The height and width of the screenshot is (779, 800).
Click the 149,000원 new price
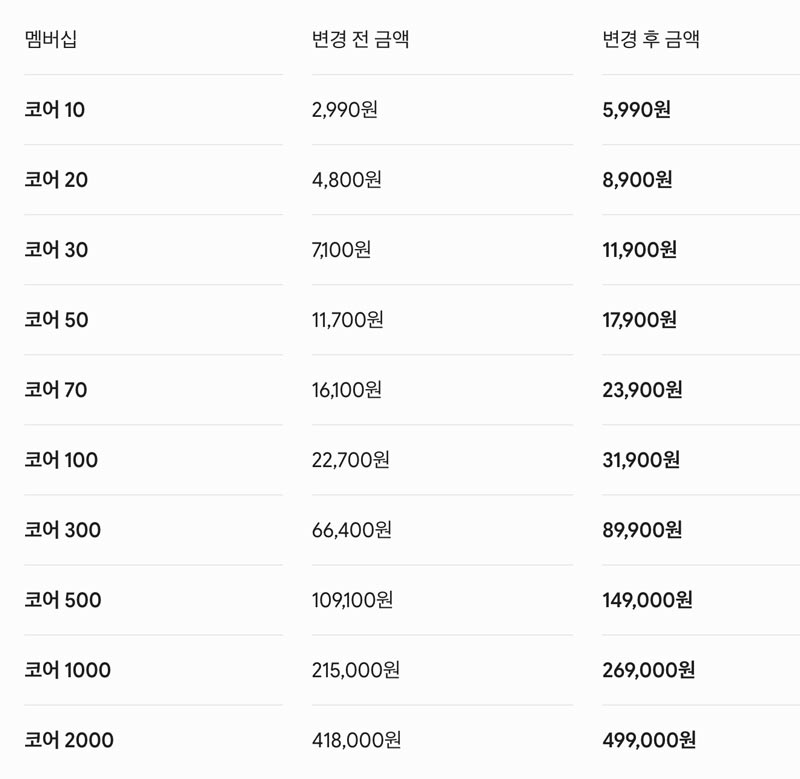click(x=647, y=600)
